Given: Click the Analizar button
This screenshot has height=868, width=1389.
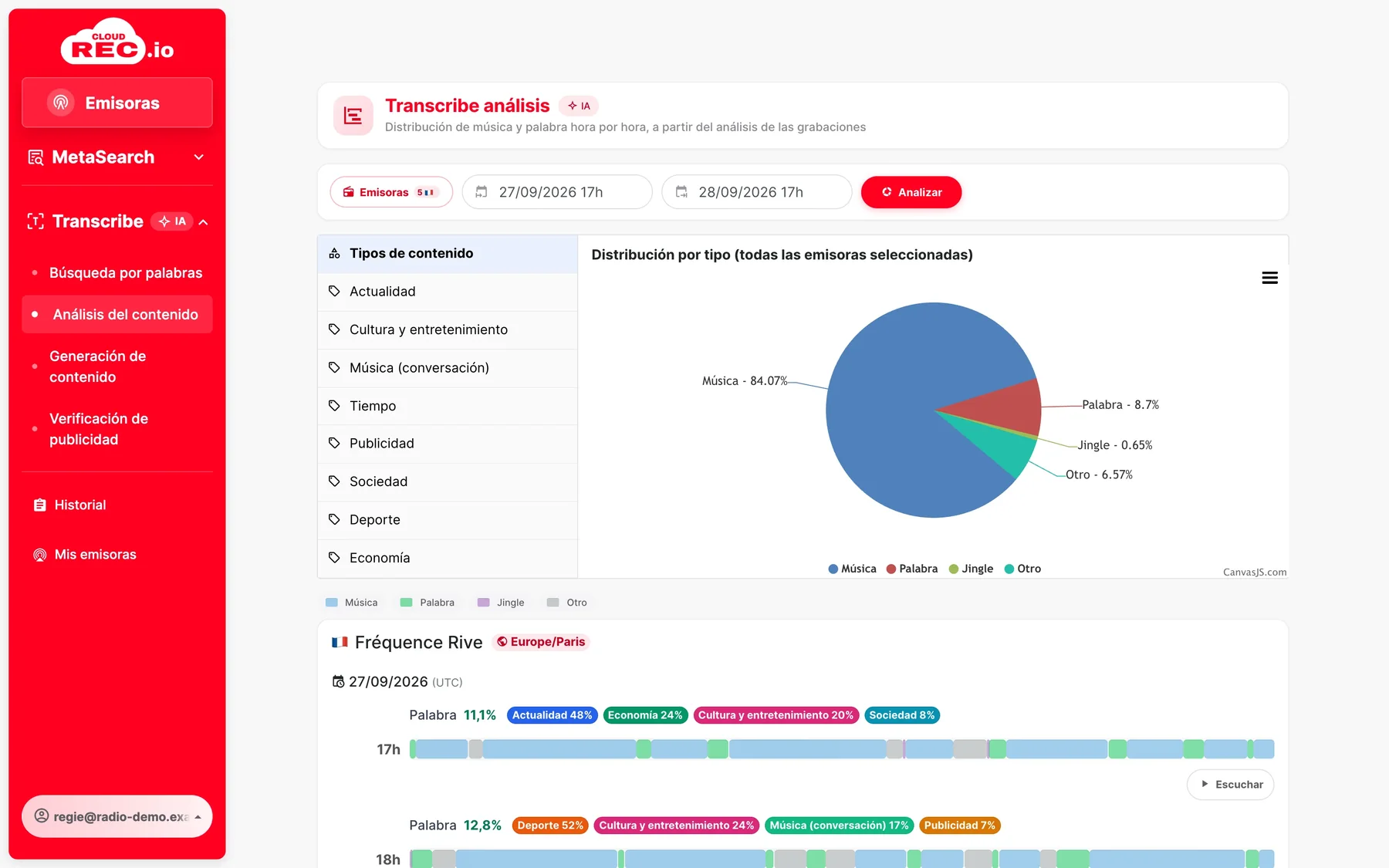Looking at the screenshot, I should [x=911, y=192].
